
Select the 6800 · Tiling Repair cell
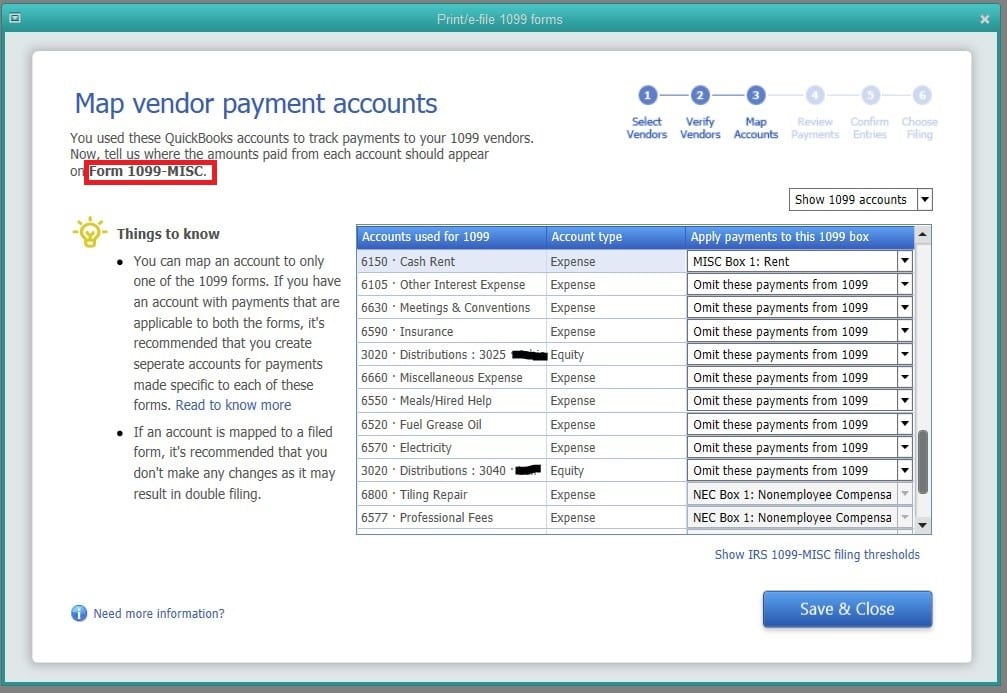point(451,495)
